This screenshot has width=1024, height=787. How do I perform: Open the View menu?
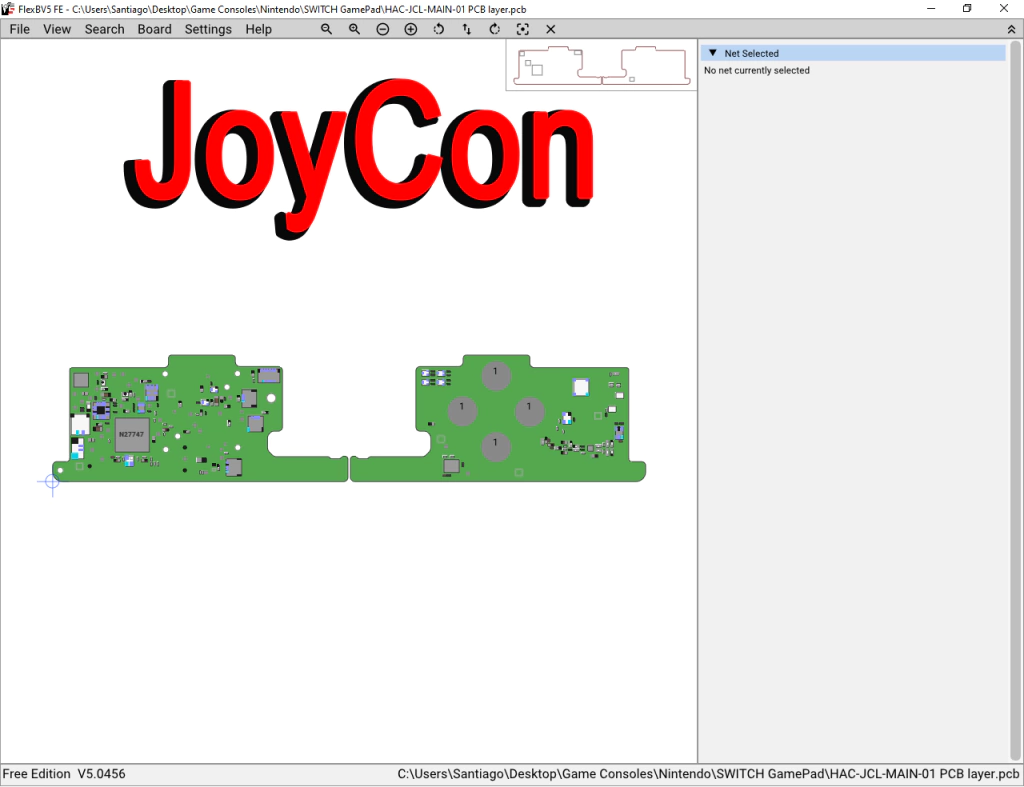[57, 29]
